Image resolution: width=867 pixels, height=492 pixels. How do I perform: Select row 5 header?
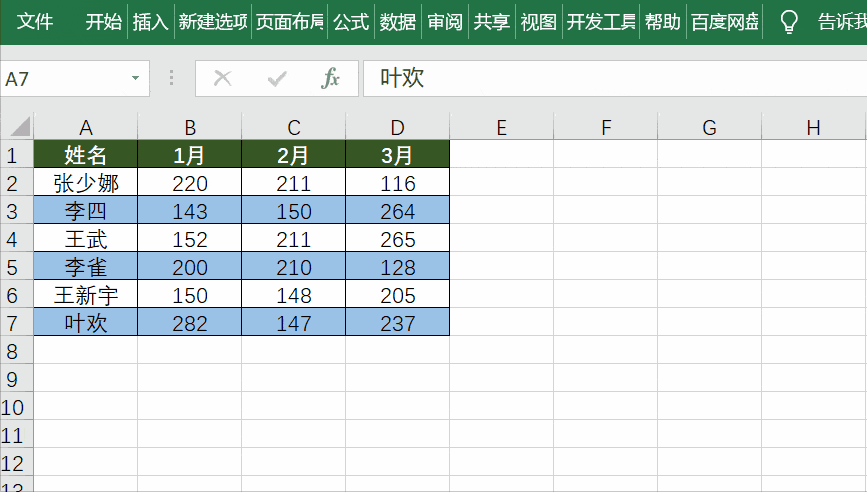[x=14, y=267]
